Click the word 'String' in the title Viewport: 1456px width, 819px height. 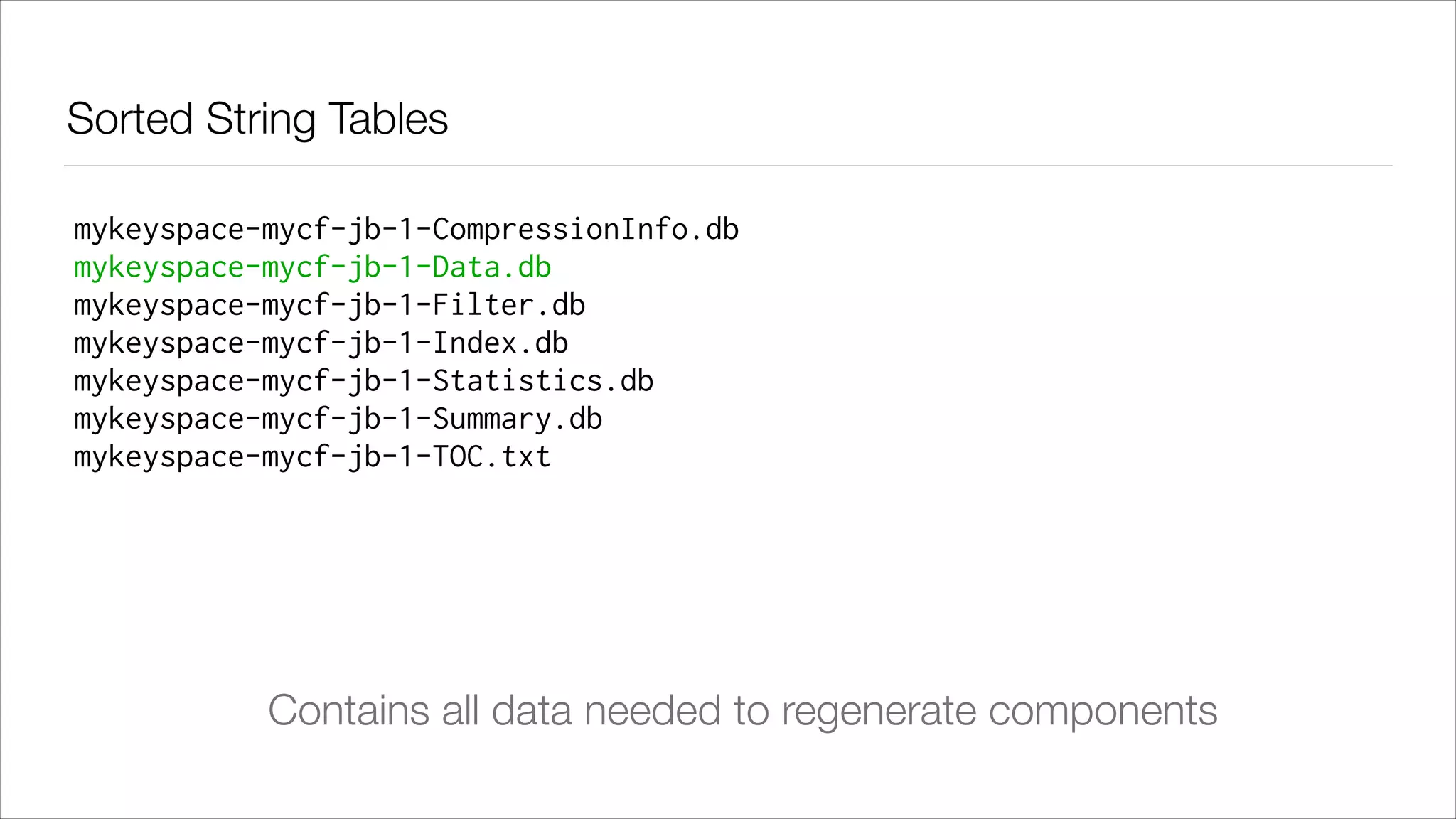[x=260, y=119]
